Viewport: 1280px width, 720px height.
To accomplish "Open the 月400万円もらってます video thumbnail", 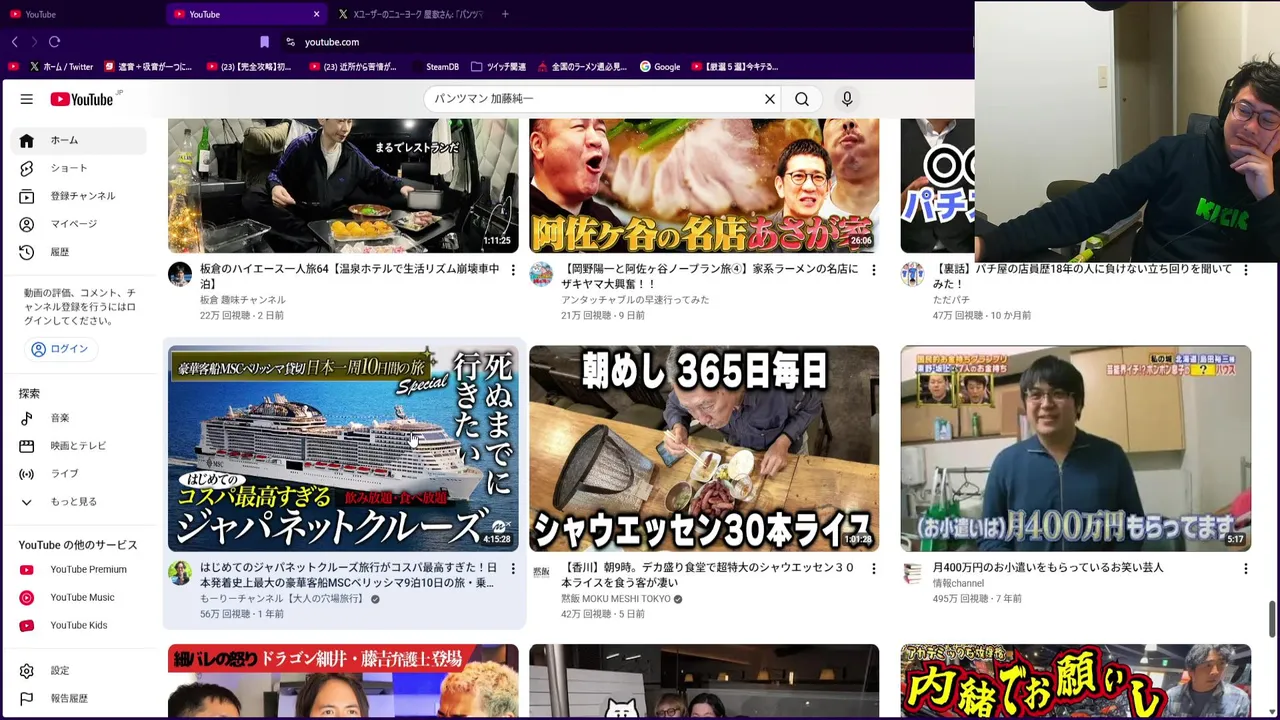I will click(1075, 448).
